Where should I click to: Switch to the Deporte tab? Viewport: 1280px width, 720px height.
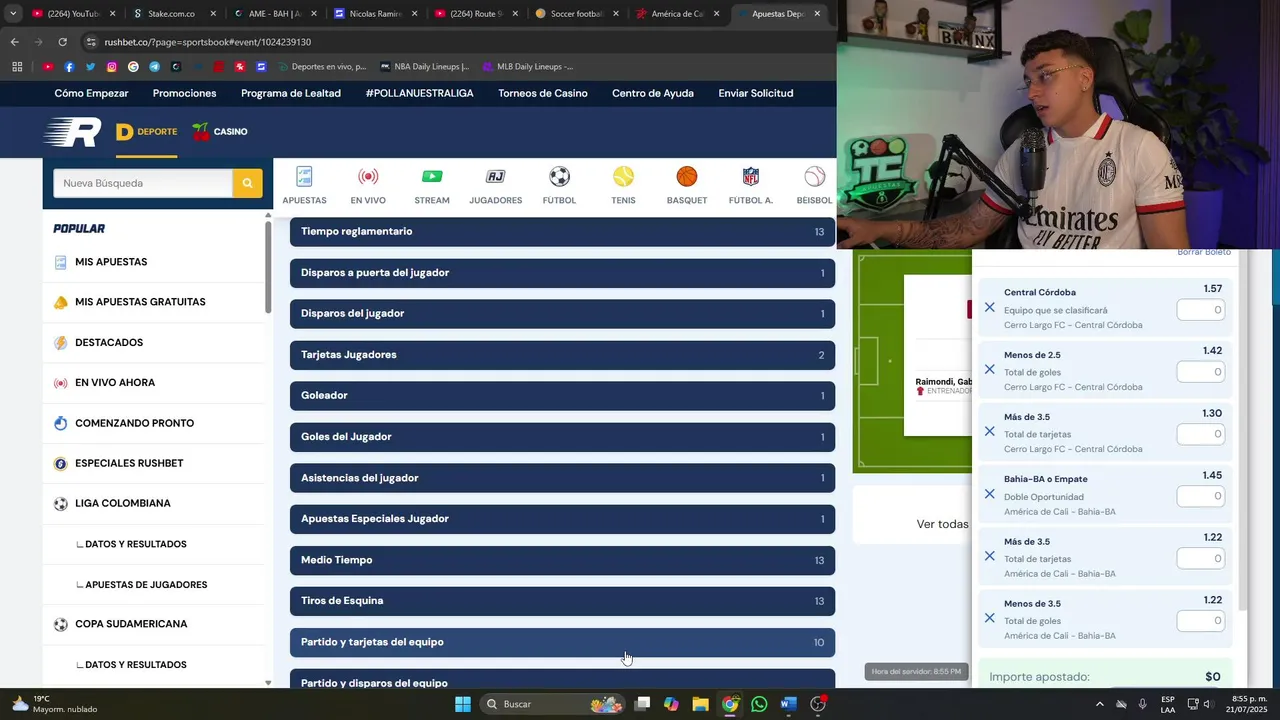click(146, 132)
